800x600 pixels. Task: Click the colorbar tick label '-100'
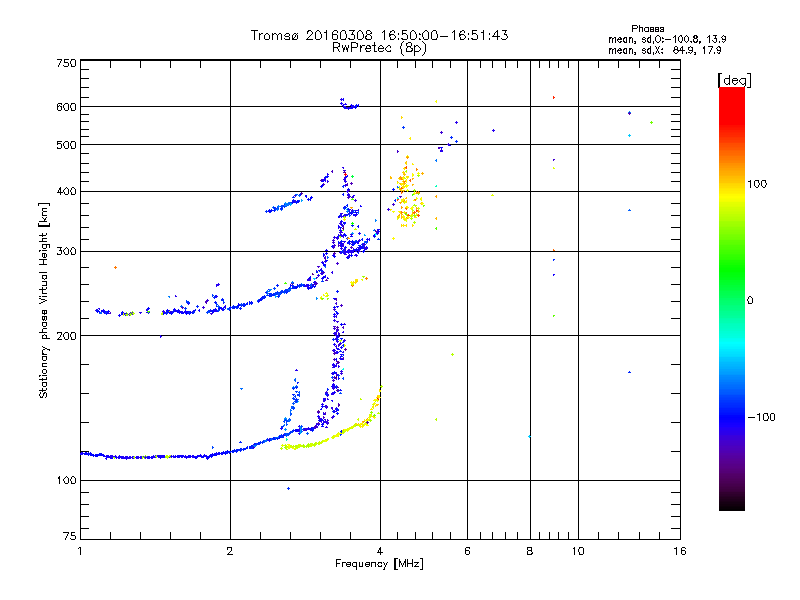[x=761, y=417]
